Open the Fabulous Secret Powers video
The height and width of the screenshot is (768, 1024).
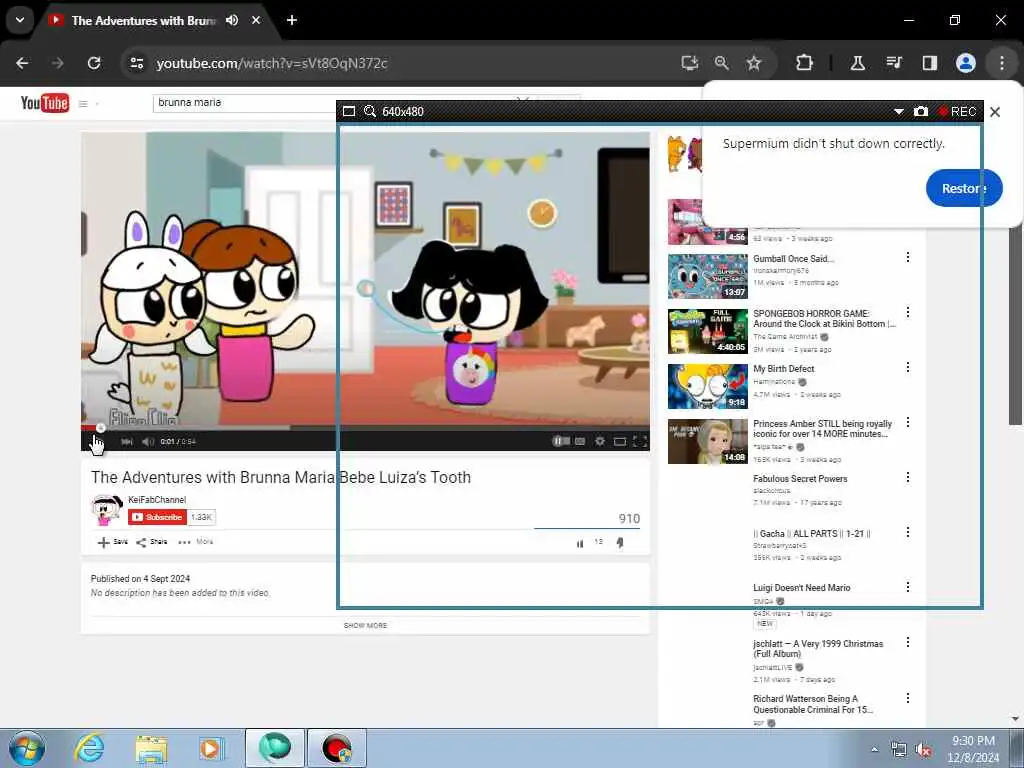800,479
